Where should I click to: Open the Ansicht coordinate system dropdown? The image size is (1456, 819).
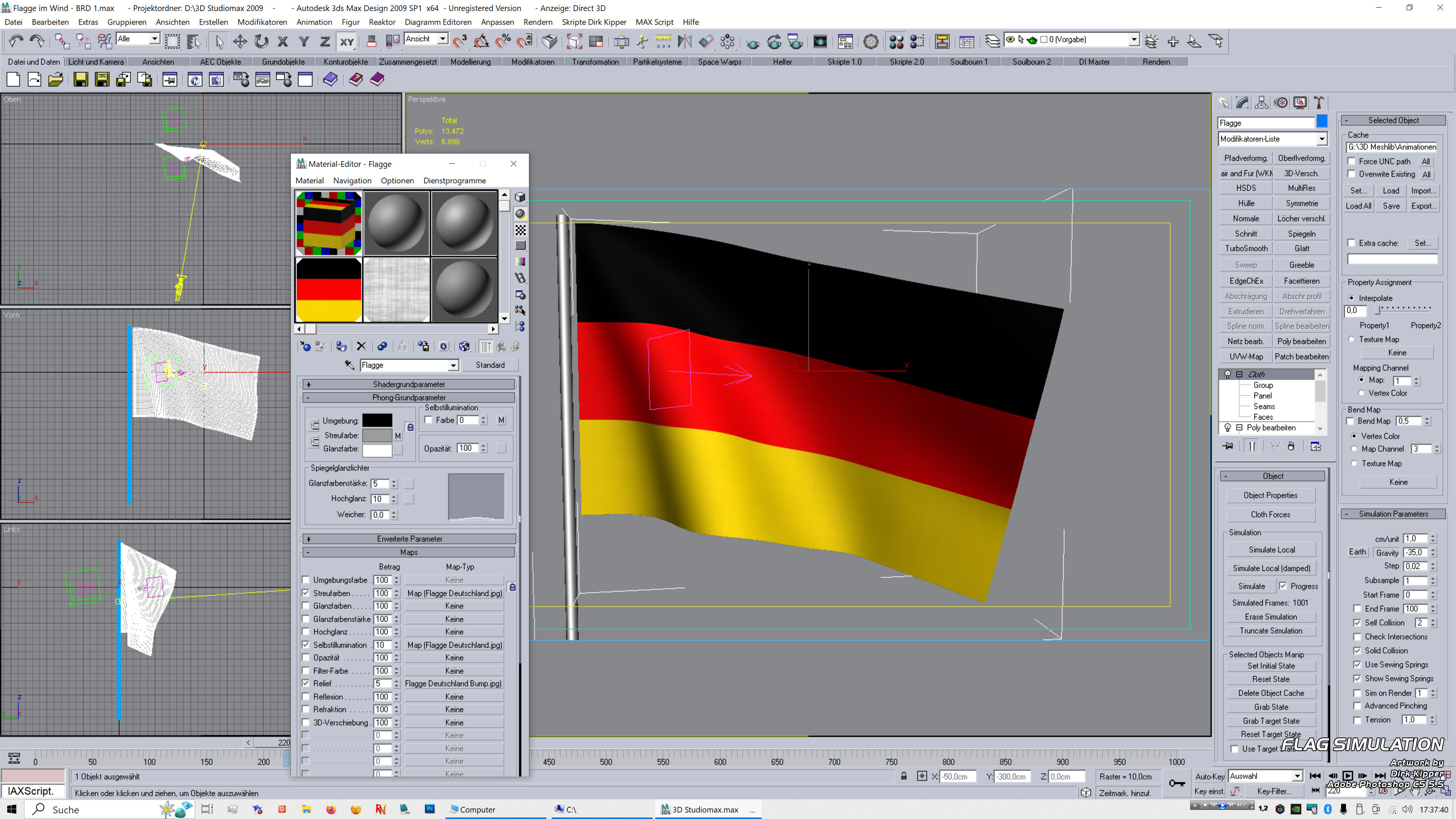coord(443,38)
